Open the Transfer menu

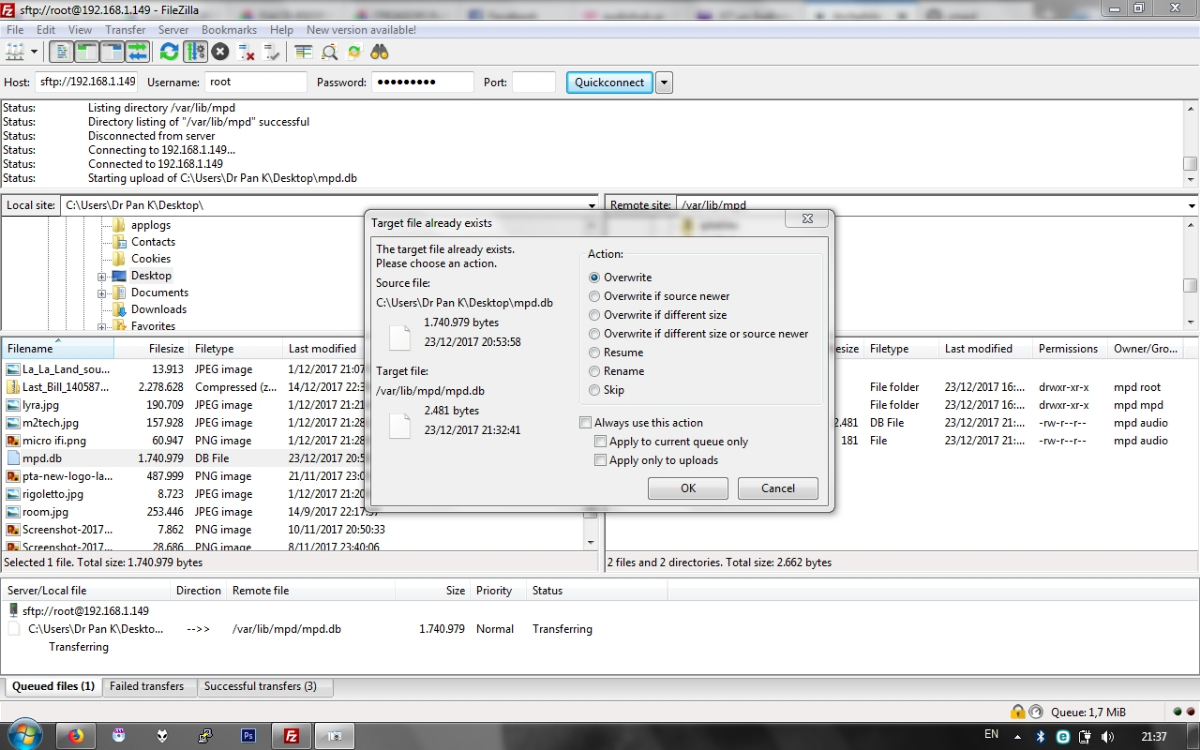(125, 30)
